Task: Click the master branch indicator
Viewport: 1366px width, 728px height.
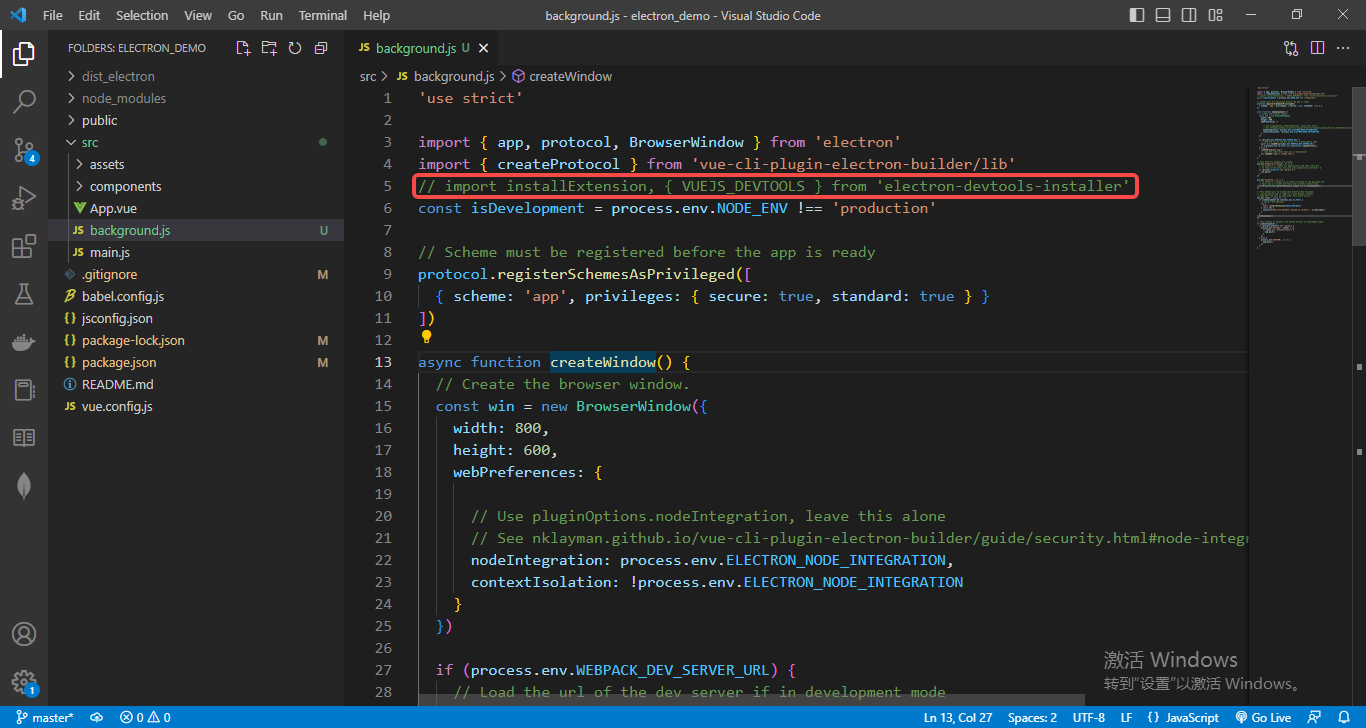Action: [44, 717]
